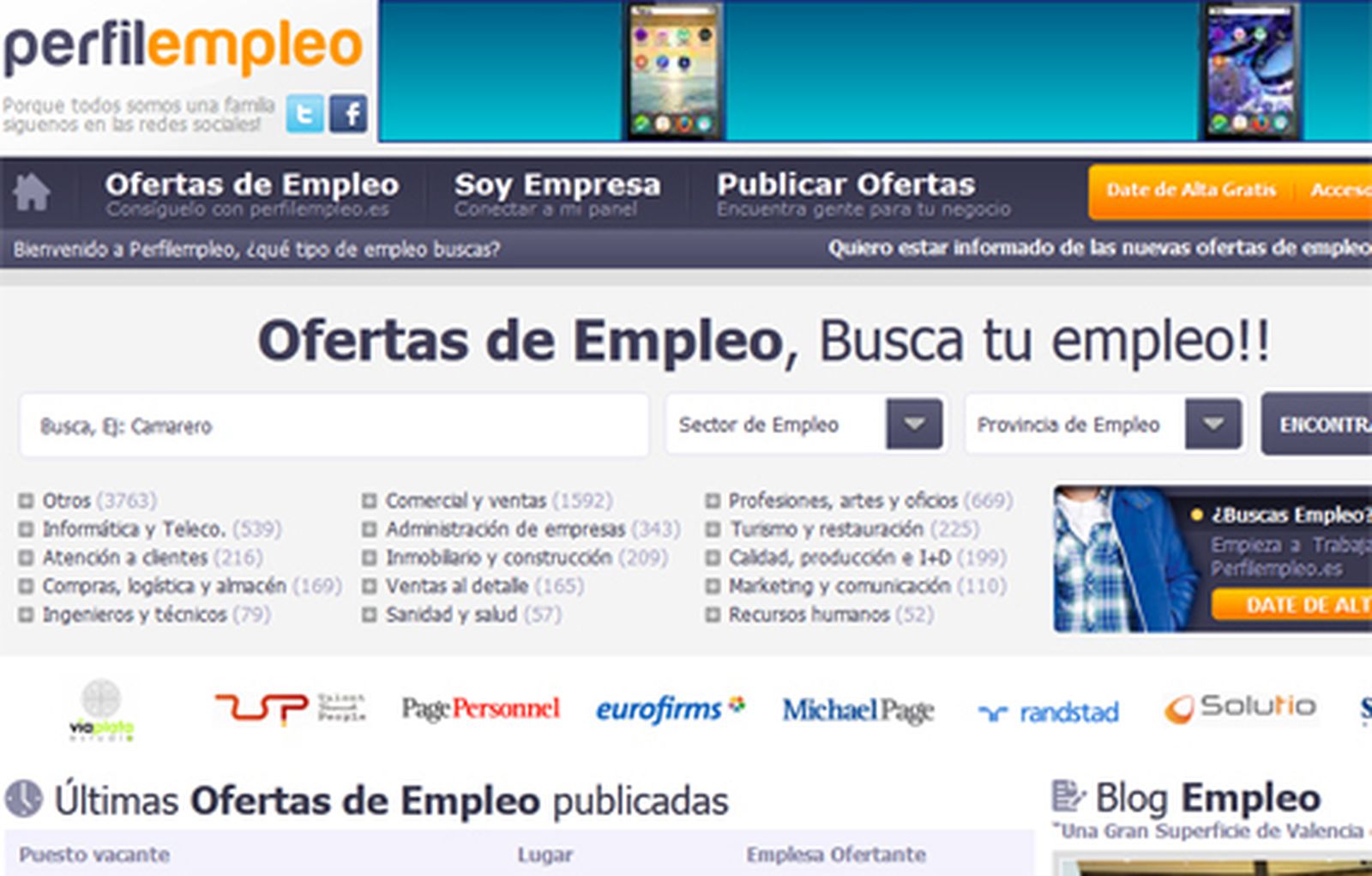Click the Date de Alta Gratis button

coord(1190,190)
